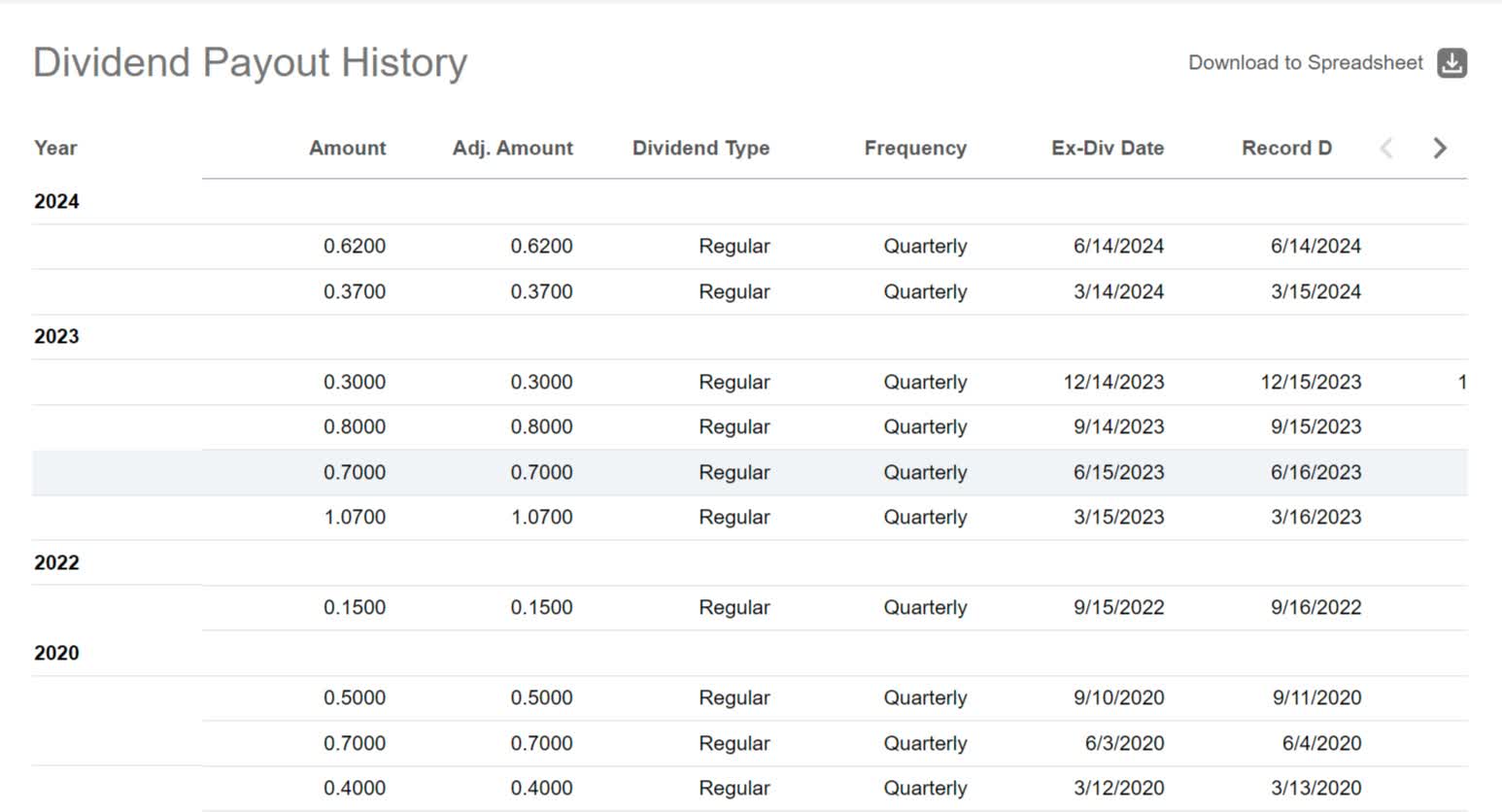Screen dimensions: 1502x812
Task: Click the 2020 year group label
Action: point(56,653)
